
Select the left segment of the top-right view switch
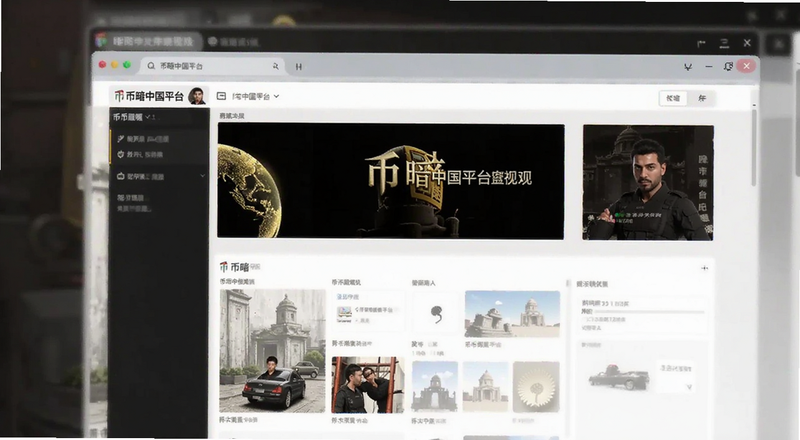point(673,98)
